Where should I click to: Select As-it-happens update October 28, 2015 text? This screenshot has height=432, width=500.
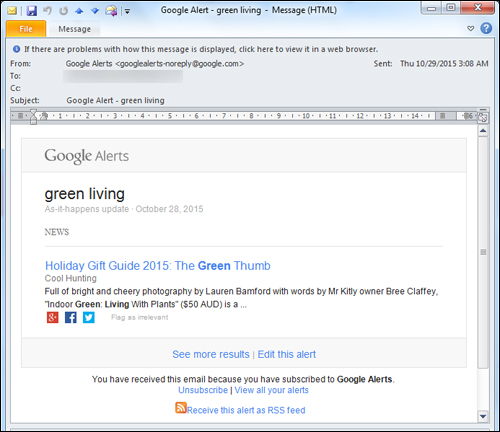(x=124, y=209)
